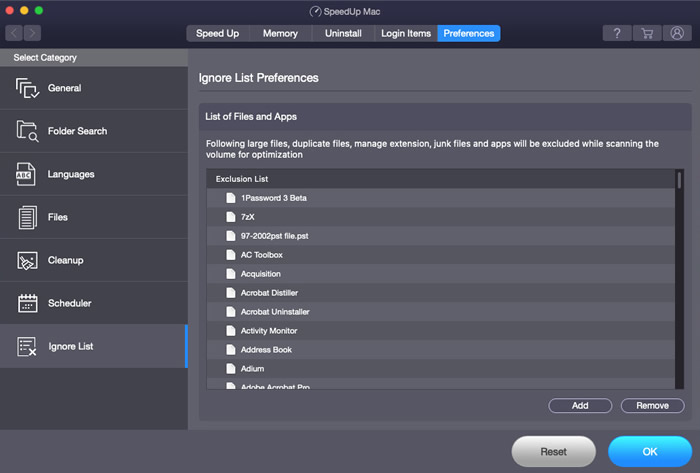
Task: Open the user account icon
Action: (x=677, y=33)
